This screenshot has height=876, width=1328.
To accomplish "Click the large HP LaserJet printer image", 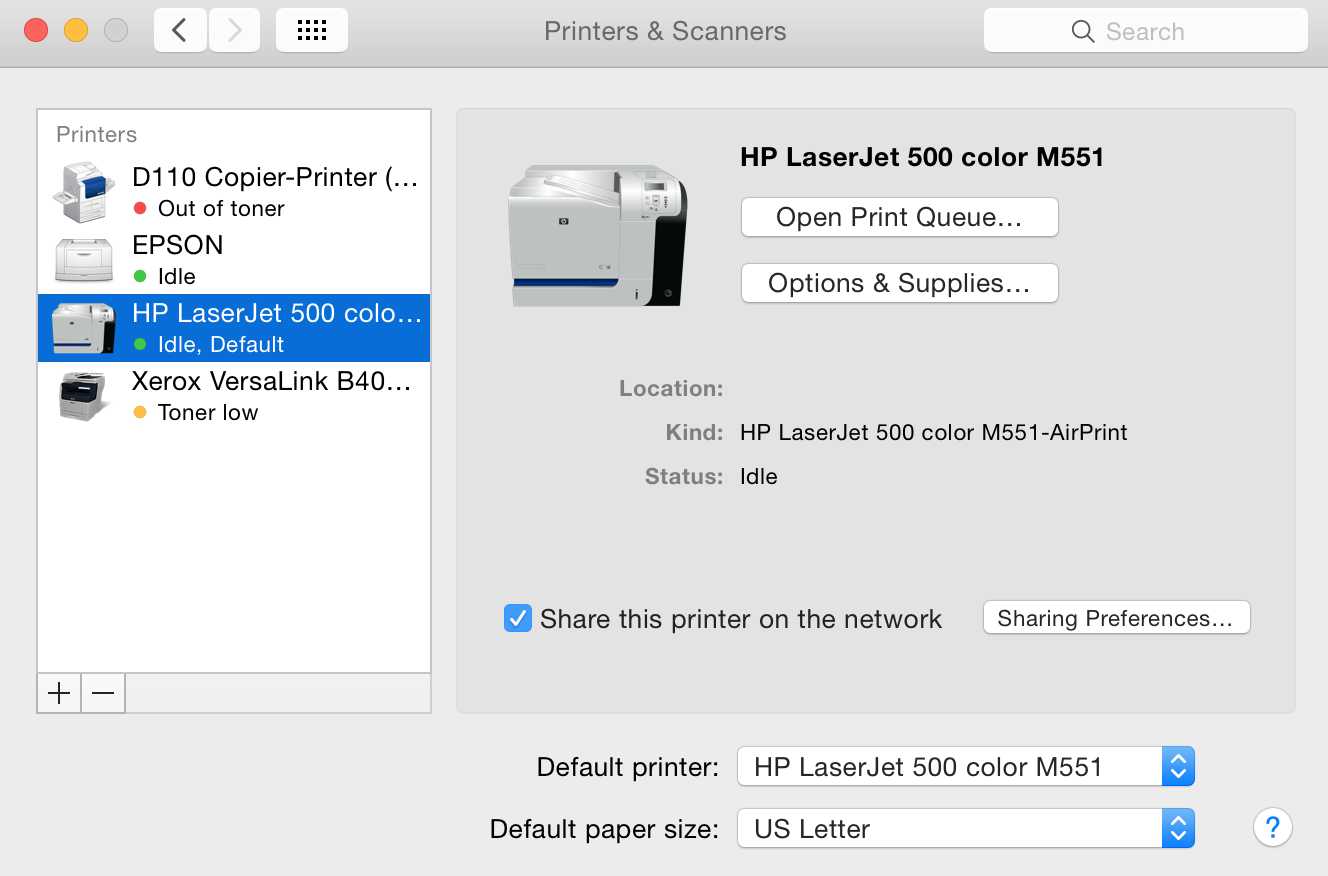I will pyautogui.click(x=598, y=236).
